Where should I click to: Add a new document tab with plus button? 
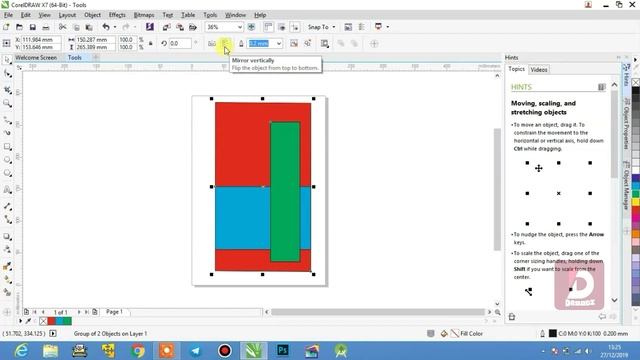point(96,58)
